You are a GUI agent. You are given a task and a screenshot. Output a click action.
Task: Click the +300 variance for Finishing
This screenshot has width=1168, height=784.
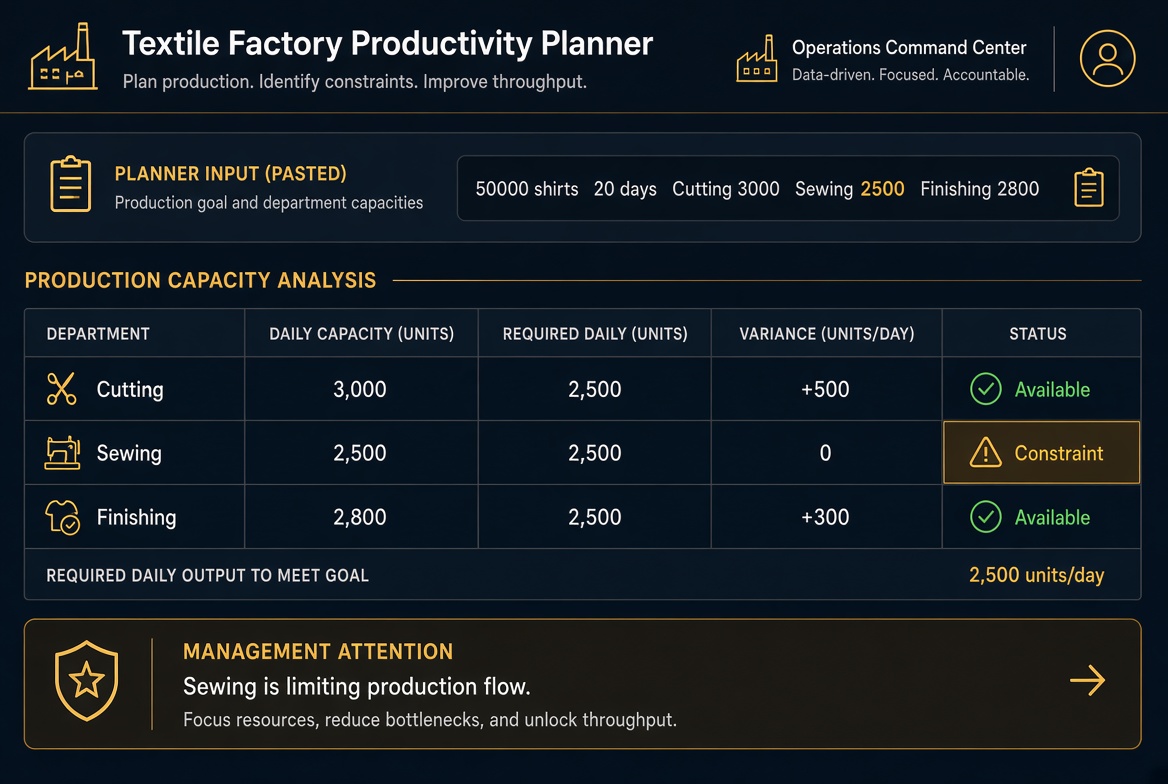(825, 517)
